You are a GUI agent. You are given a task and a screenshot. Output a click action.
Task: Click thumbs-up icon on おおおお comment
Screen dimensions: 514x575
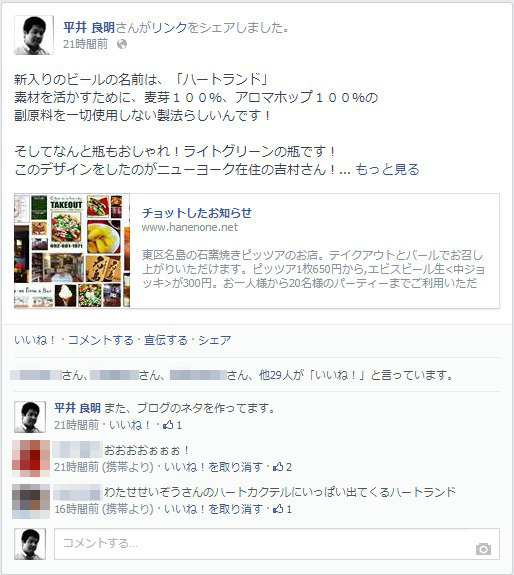coord(278,467)
